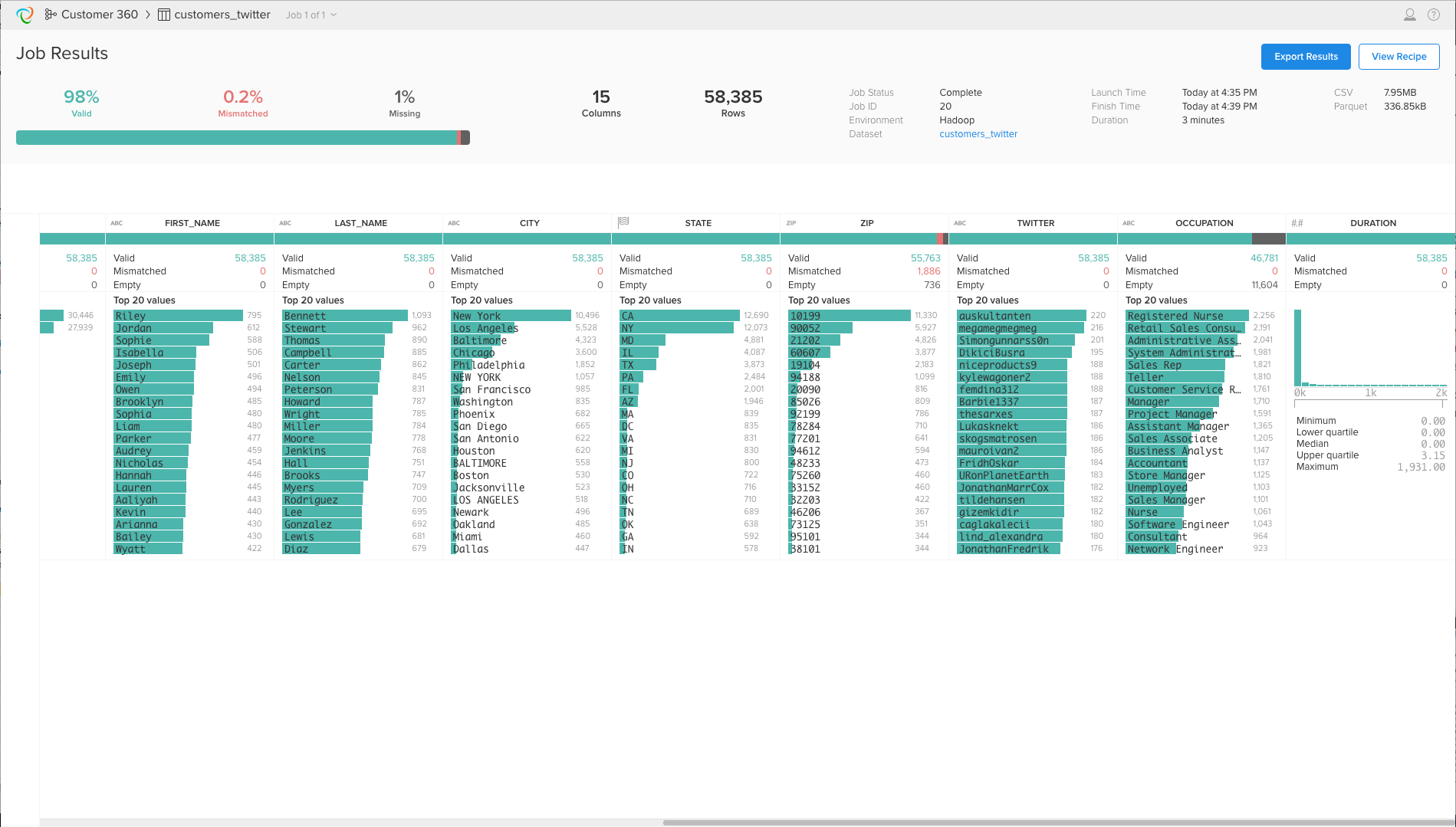1456x827 pixels.
Task: Click the ABC type icon on FIRST_NAME column
Action: pos(117,223)
